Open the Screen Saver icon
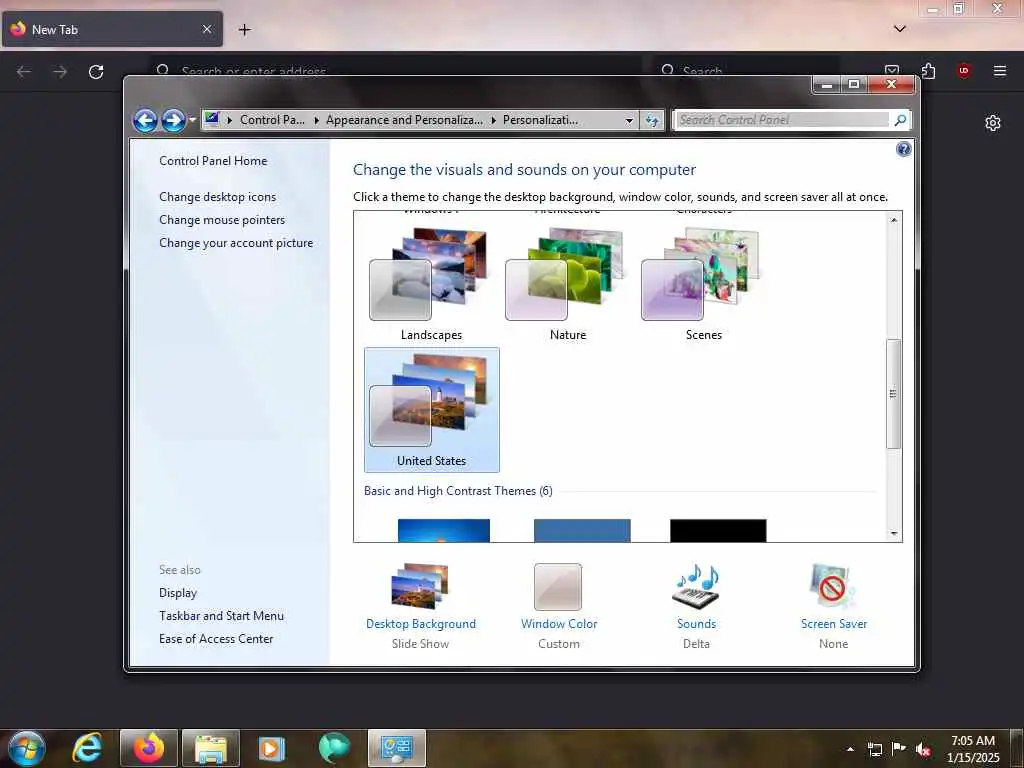 (833, 586)
